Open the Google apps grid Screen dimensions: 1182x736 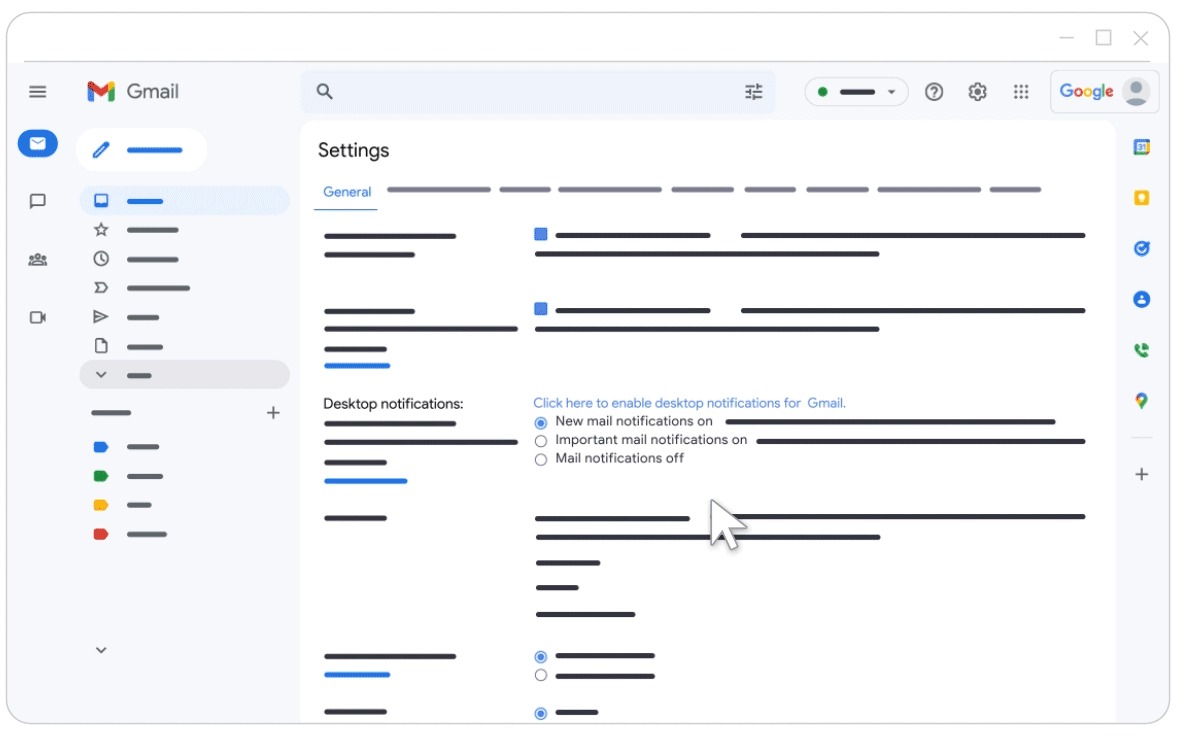click(1021, 92)
